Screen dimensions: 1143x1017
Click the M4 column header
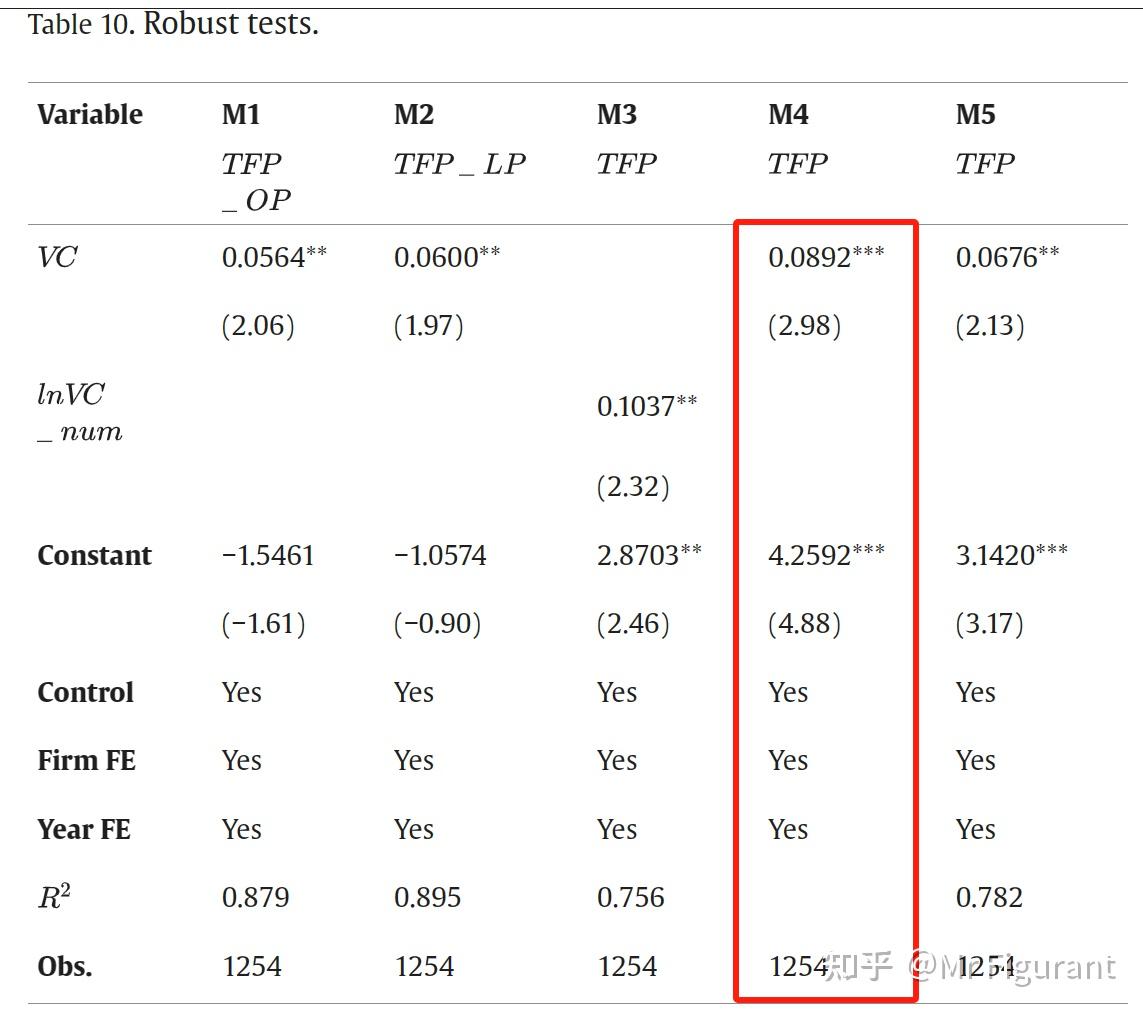(x=788, y=114)
